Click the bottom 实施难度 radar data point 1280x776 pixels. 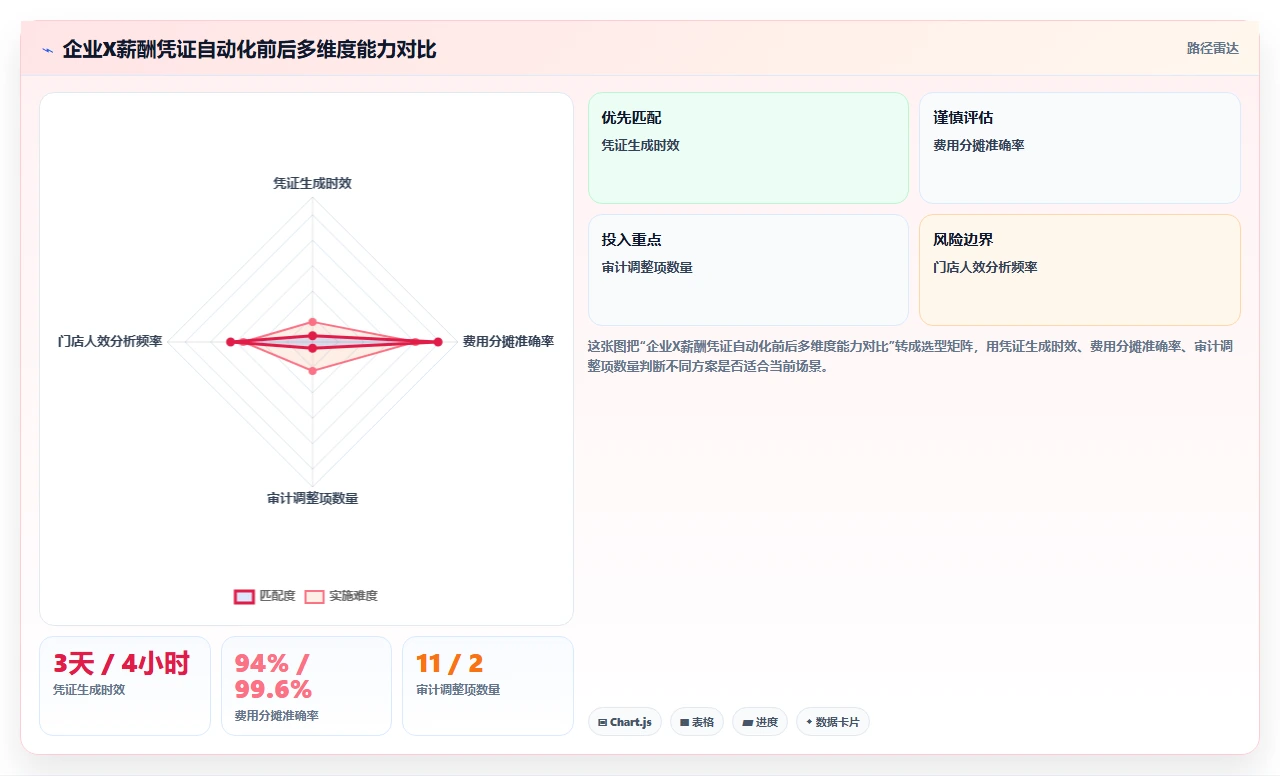[x=312, y=371]
